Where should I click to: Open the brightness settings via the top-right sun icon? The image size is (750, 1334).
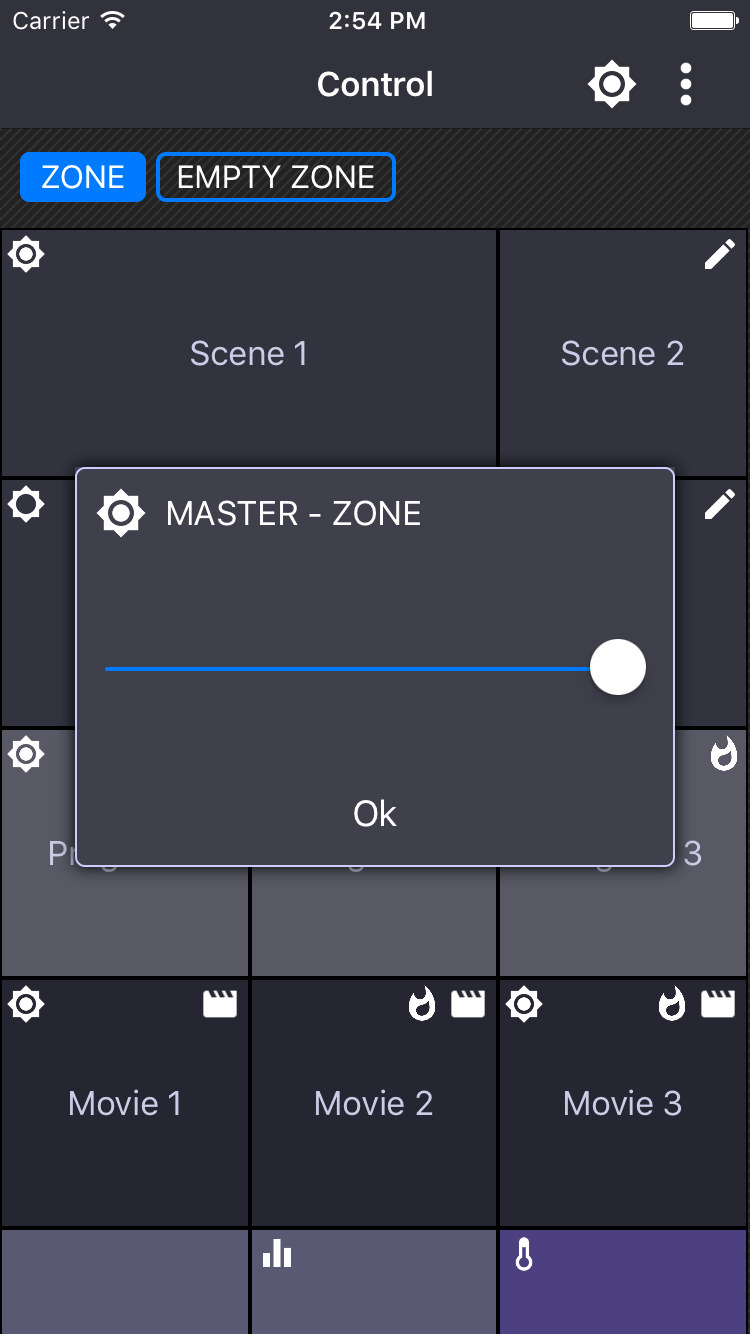pyautogui.click(x=611, y=84)
